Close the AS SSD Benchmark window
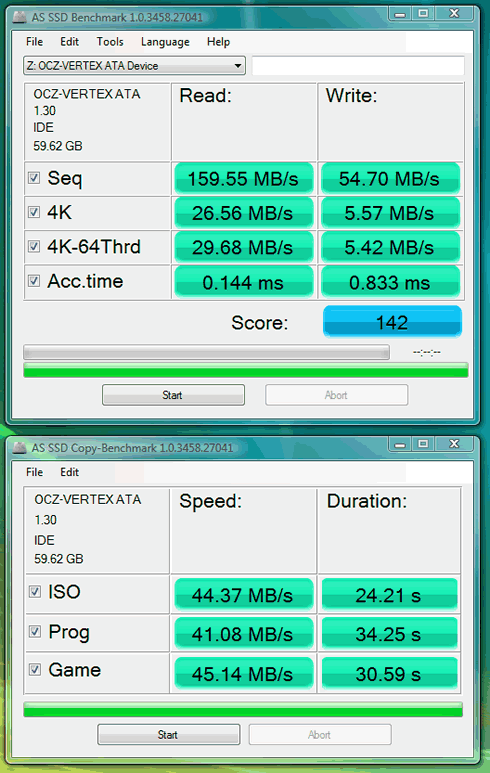 click(454, 14)
